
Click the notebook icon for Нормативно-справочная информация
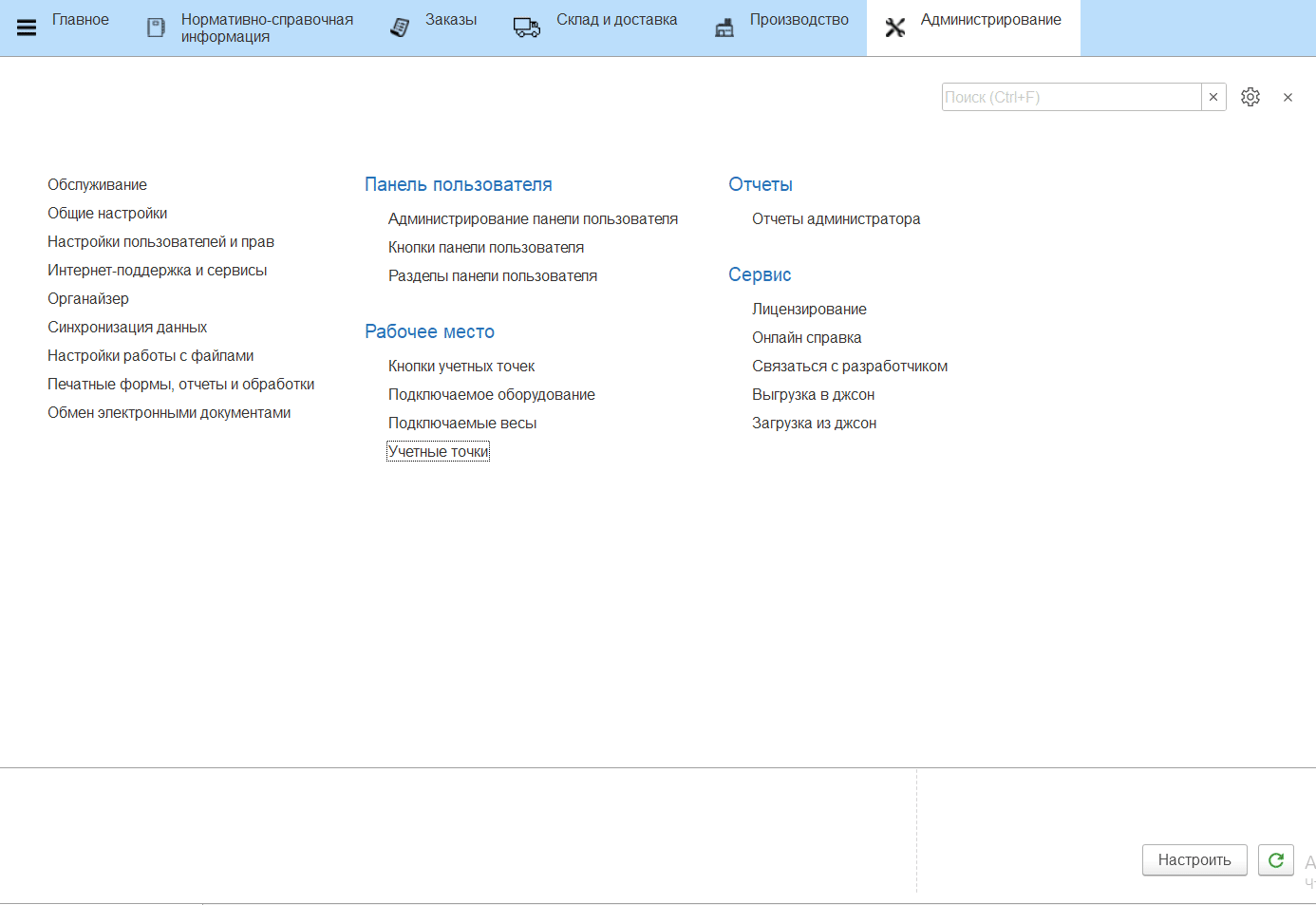156,28
